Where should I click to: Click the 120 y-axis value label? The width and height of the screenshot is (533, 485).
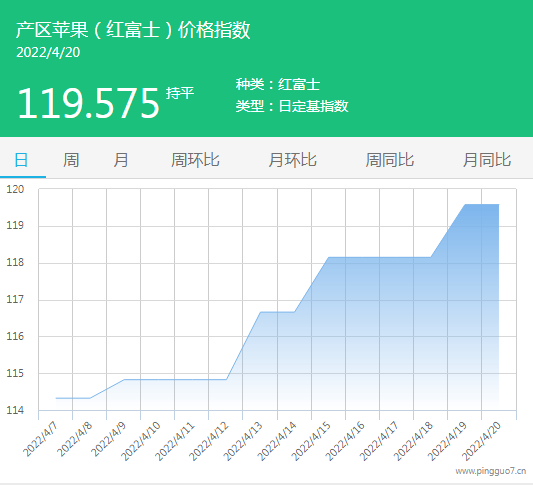click(15, 189)
